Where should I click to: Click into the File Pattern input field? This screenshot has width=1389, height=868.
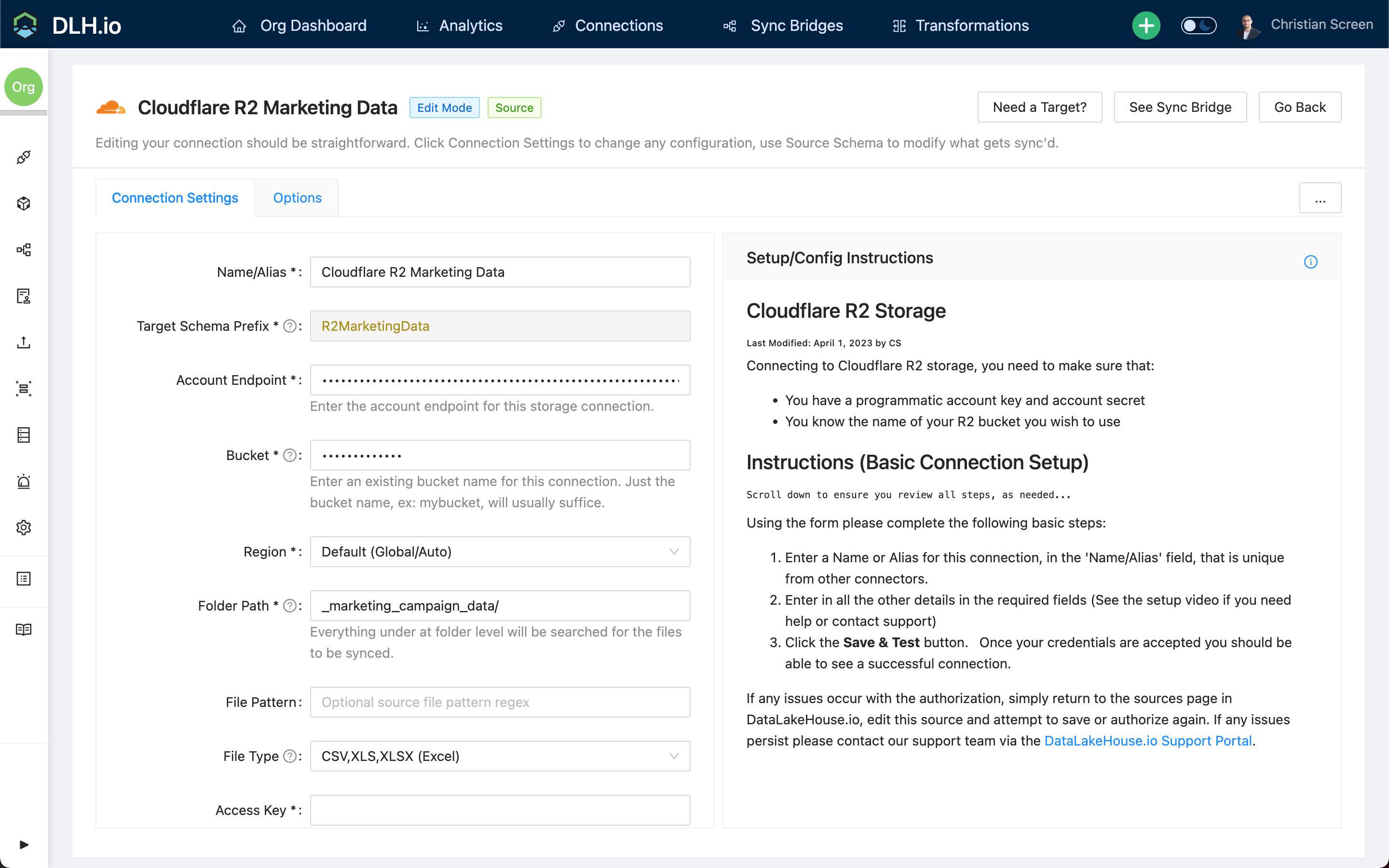point(499,702)
